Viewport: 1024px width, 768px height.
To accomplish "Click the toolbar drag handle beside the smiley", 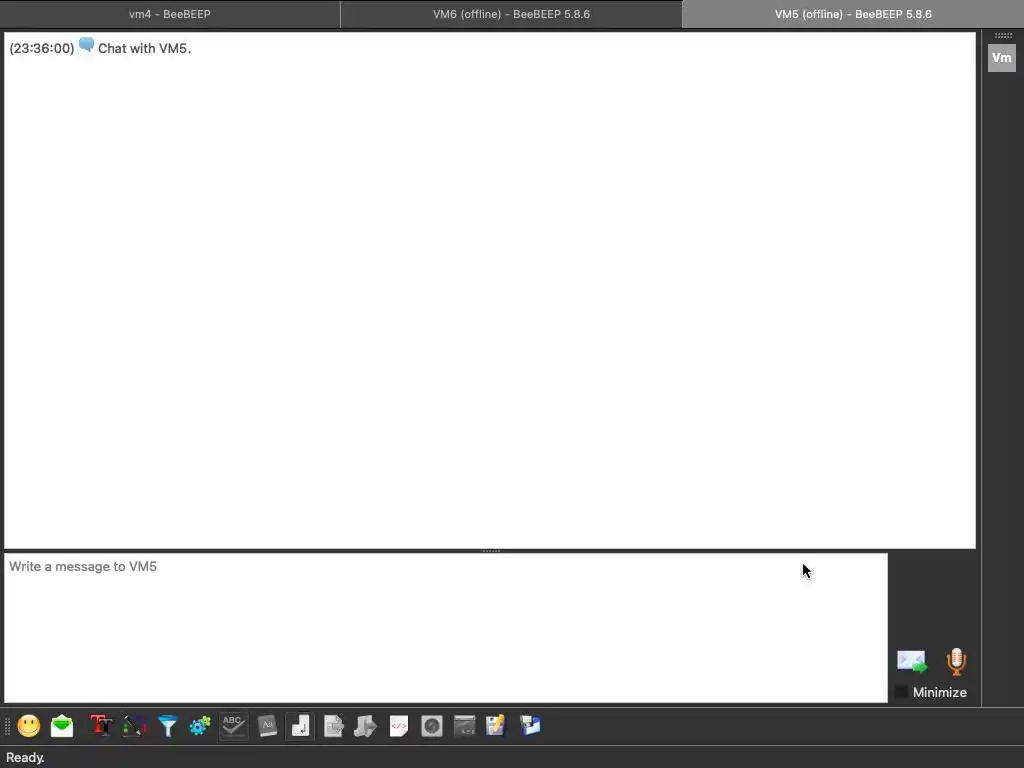I will tap(8, 726).
